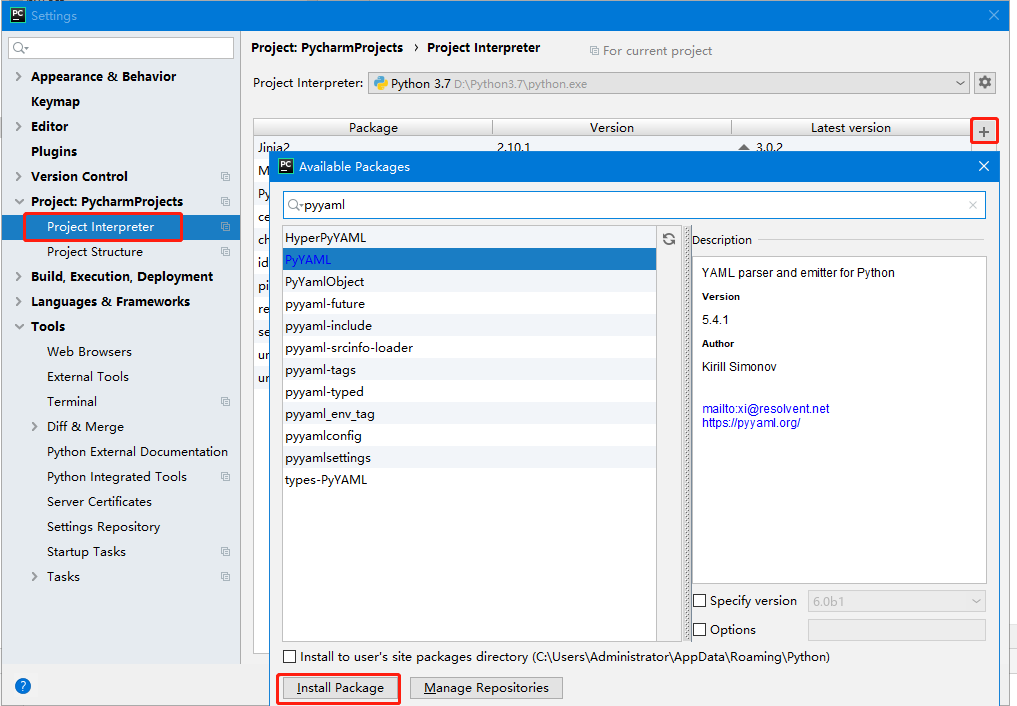Click the copy icon beside Tasks
Screen dimensions: 1017x706
tap(225, 576)
